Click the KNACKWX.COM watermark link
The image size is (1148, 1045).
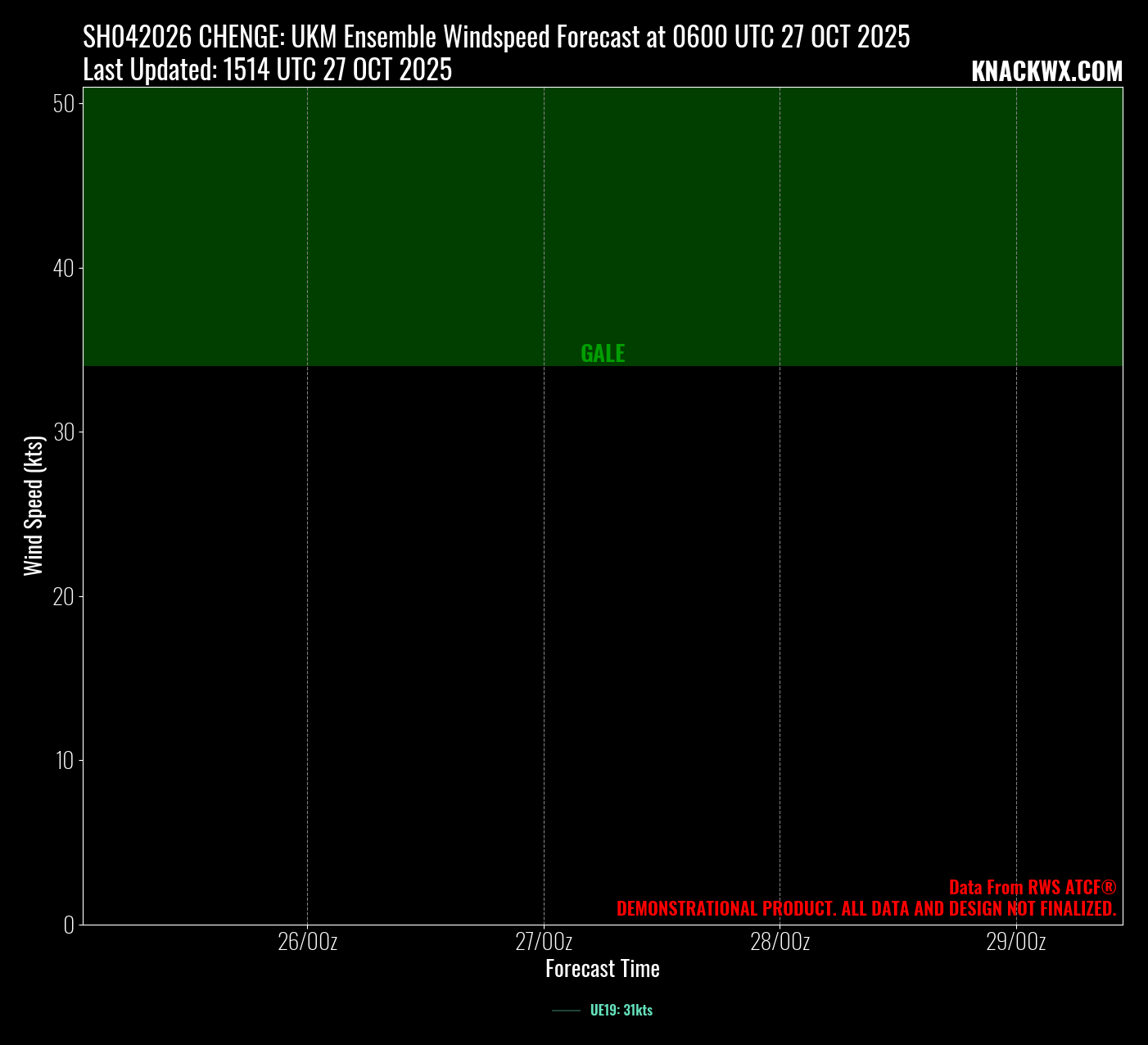coord(1046,72)
